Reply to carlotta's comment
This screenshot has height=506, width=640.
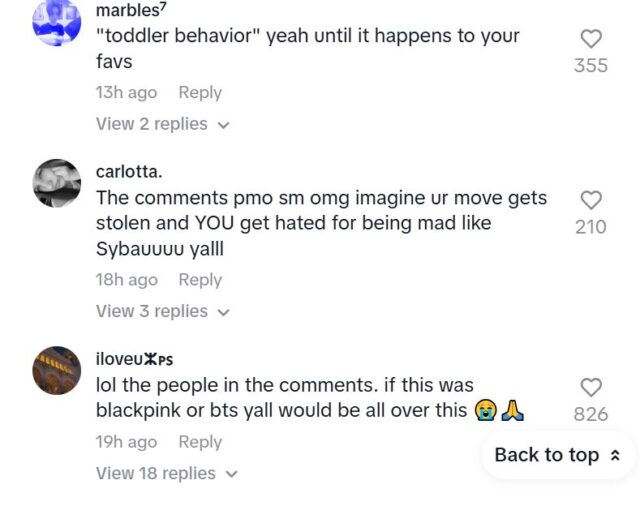click(200, 280)
